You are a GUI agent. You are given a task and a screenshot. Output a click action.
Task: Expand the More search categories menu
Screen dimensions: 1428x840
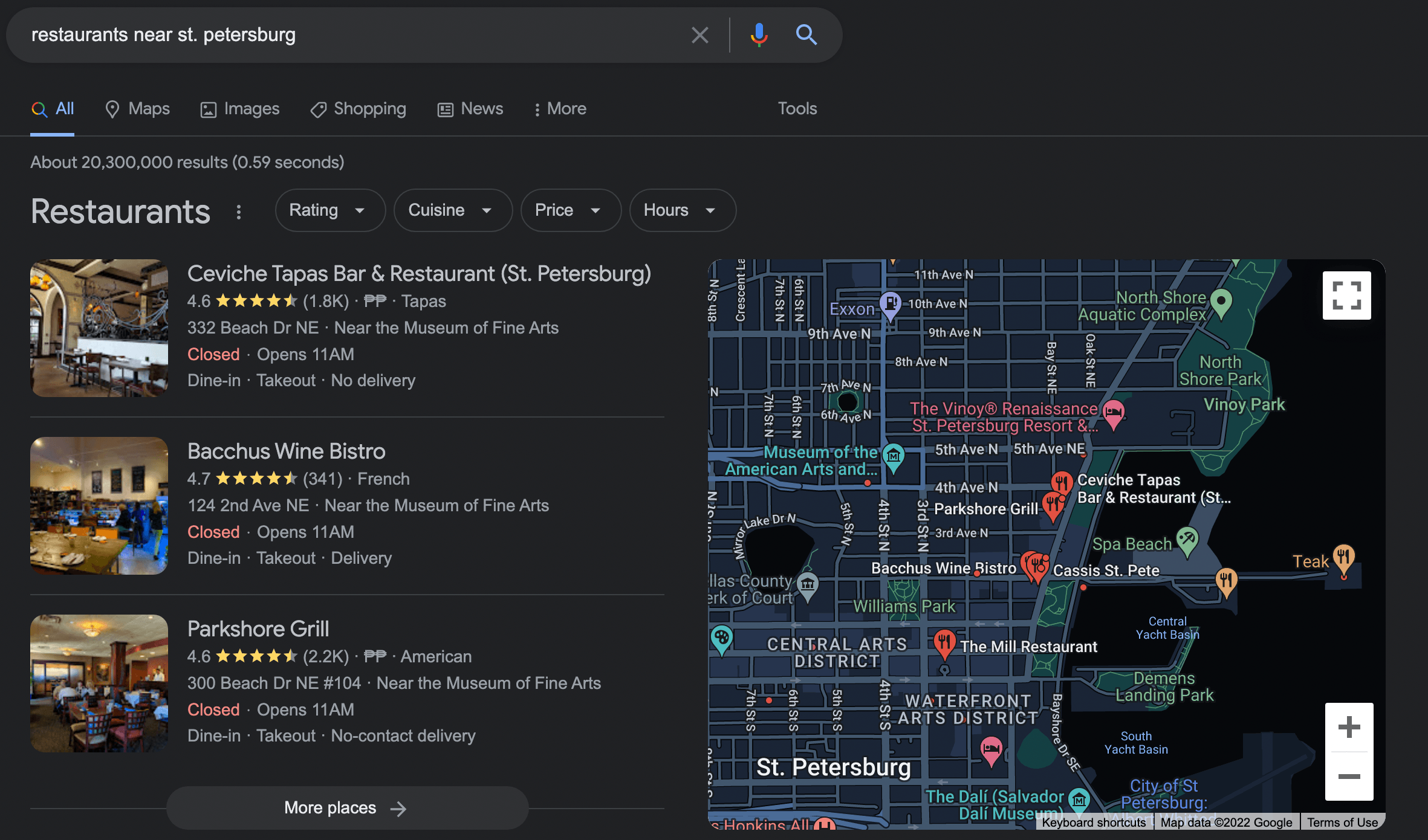tap(560, 109)
